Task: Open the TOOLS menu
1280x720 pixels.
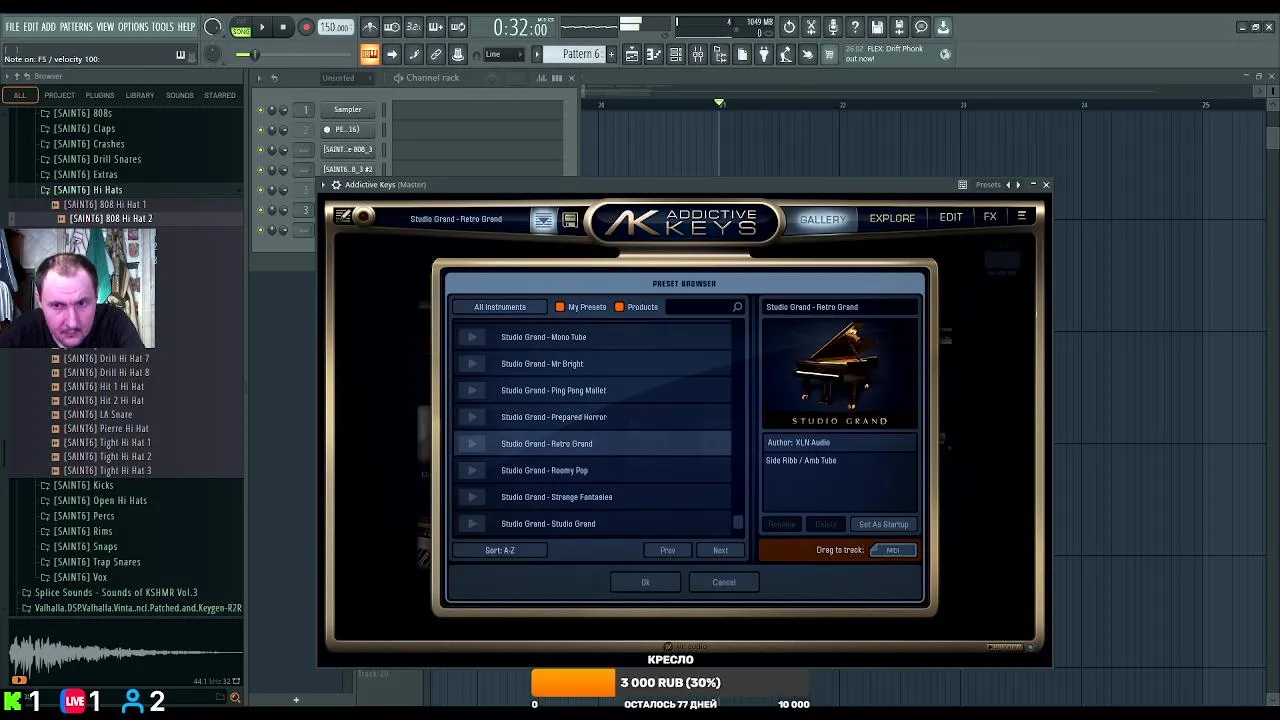Action: click(x=162, y=27)
